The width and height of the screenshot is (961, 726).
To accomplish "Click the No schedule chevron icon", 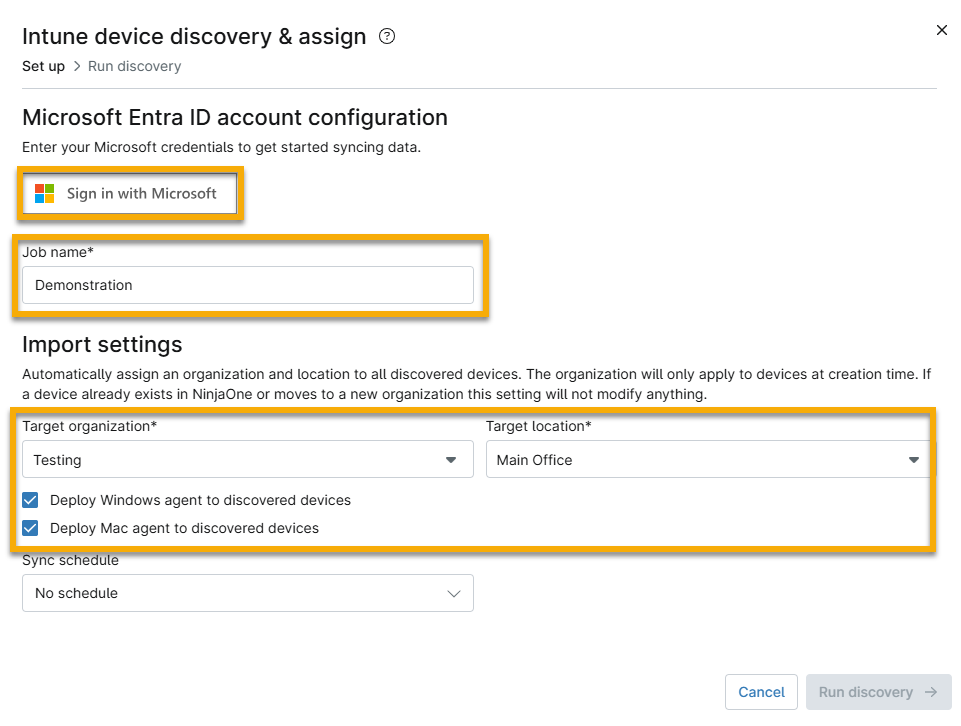I will point(454,594).
